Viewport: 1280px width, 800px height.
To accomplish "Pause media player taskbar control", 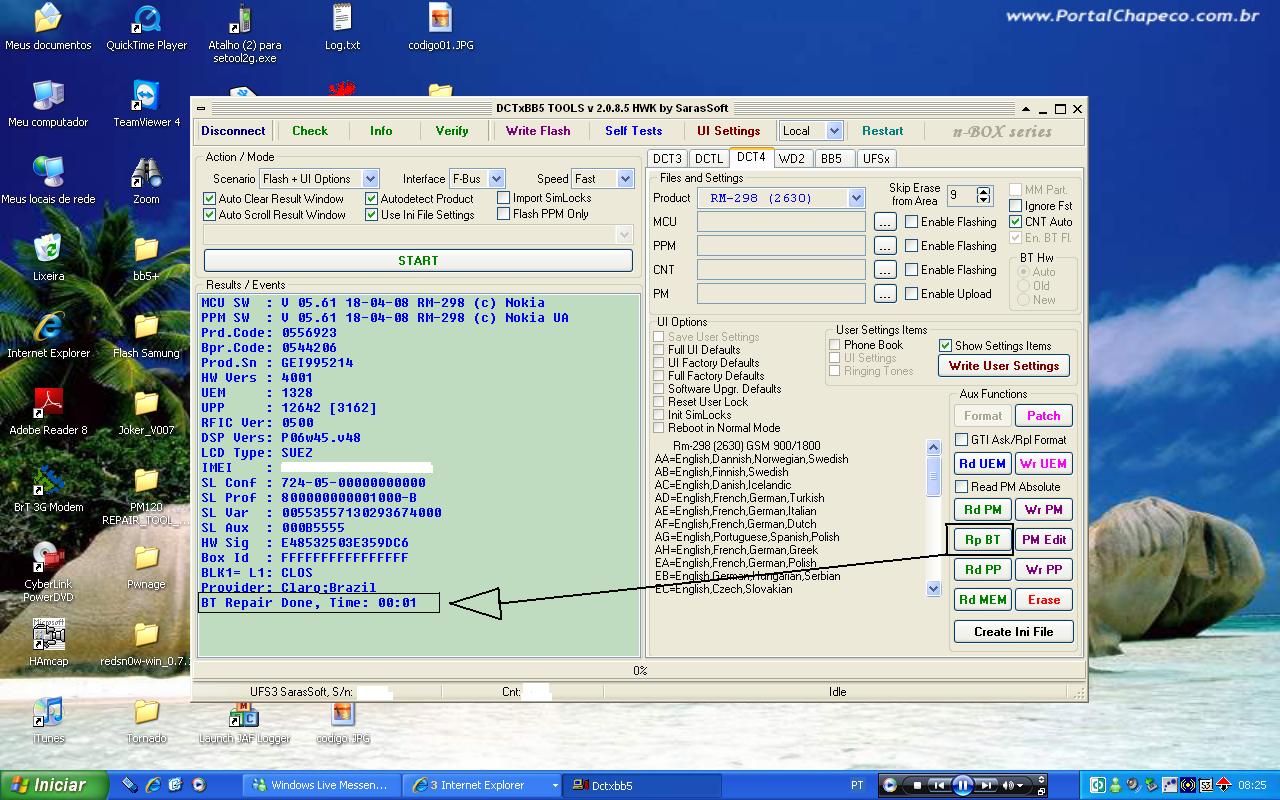I will pyautogui.click(x=962, y=785).
